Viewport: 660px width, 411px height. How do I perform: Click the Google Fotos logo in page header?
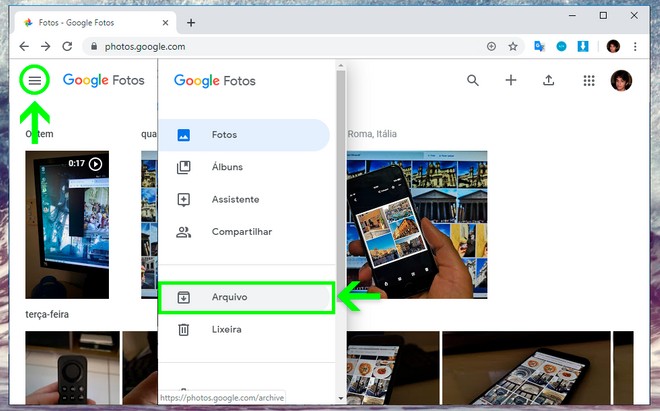tap(104, 80)
